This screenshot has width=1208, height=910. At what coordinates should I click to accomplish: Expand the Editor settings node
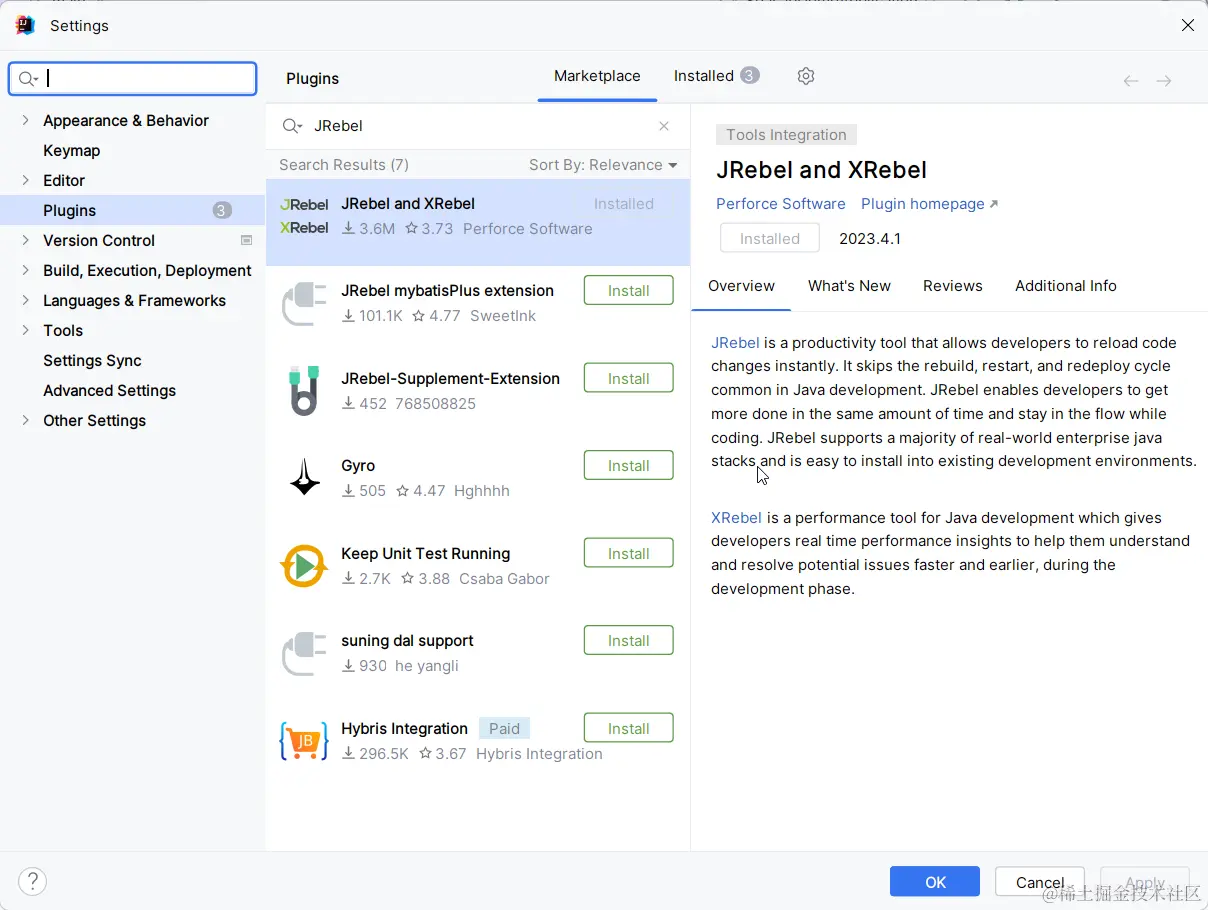pyautogui.click(x=25, y=180)
